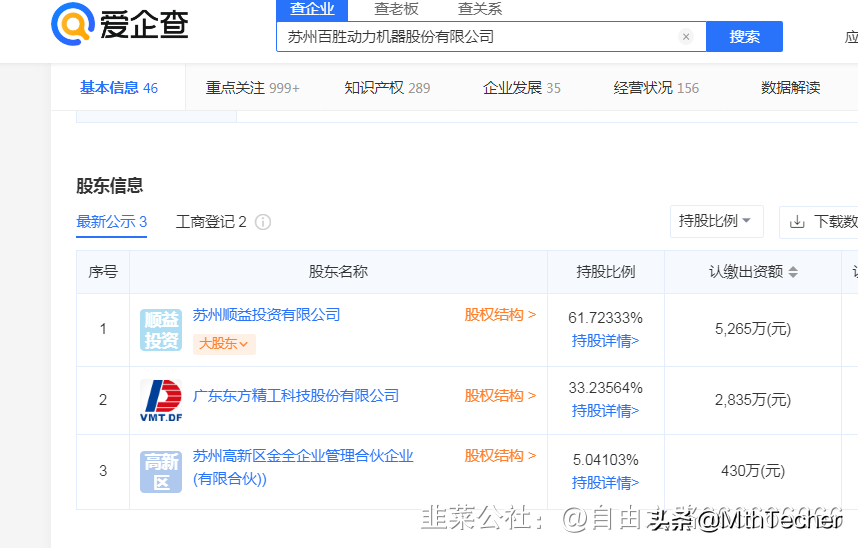Expand the 大股东 tag dropdown
858x548 pixels.
pos(224,344)
